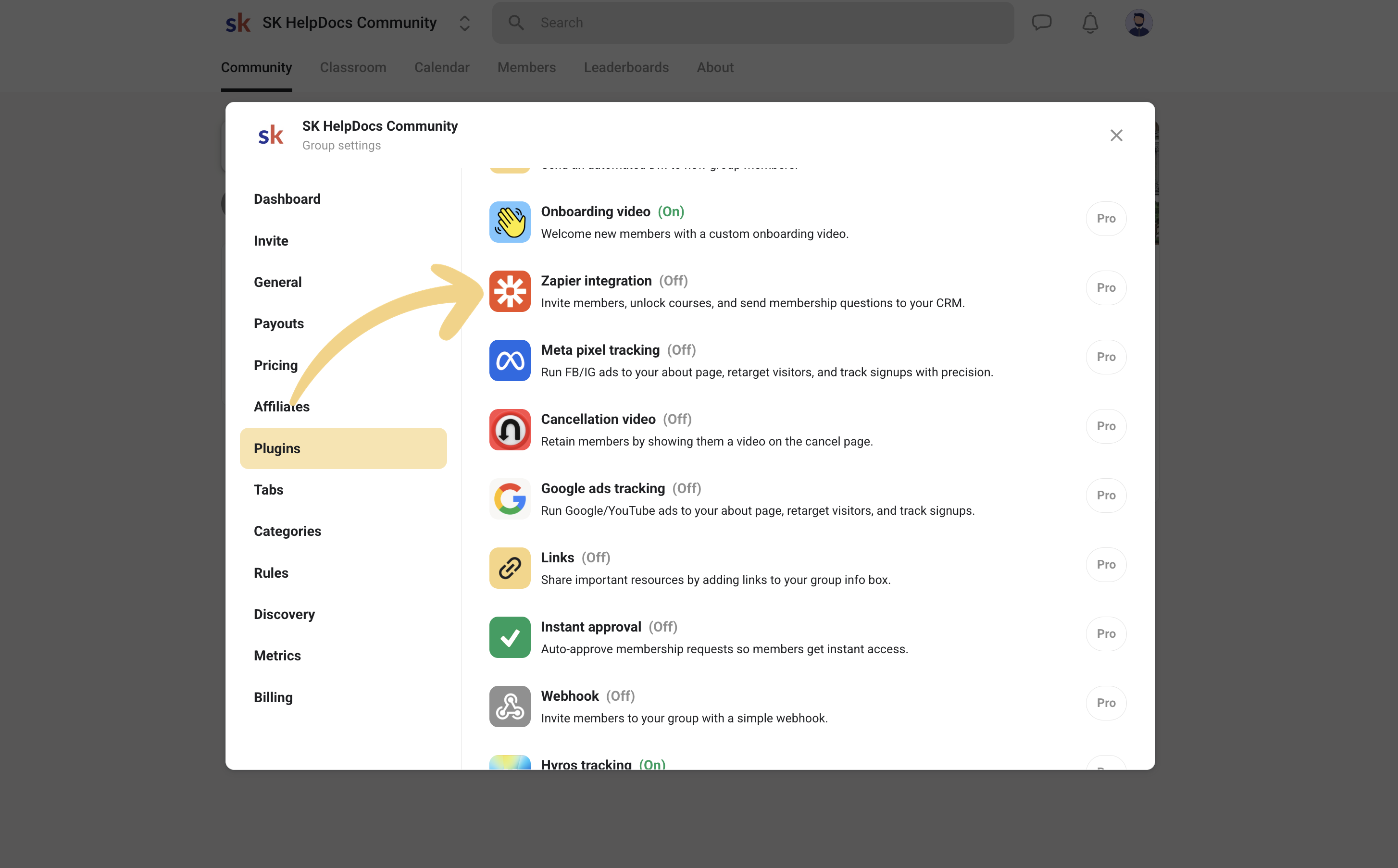Open notifications bell icon
1398x868 pixels.
click(x=1090, y=23)
